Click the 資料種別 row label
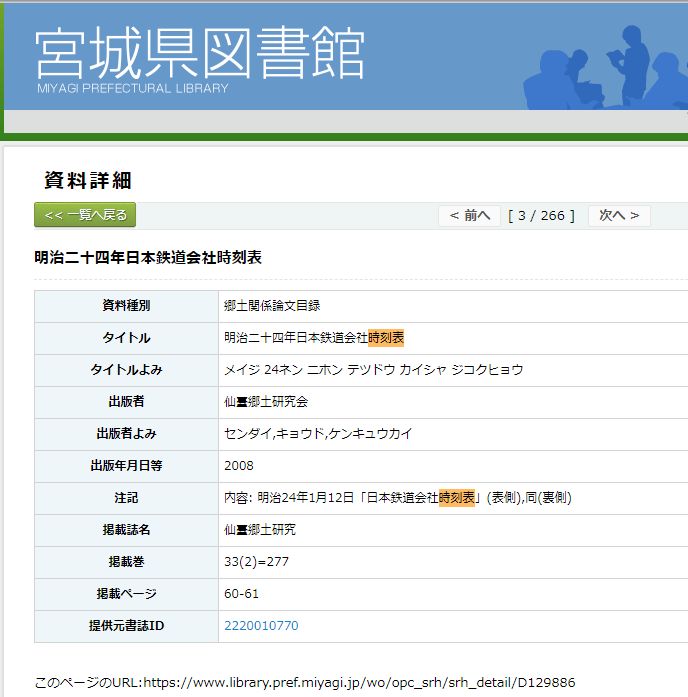Viewport: 688px width, 697px height. (x=126, y=305)
